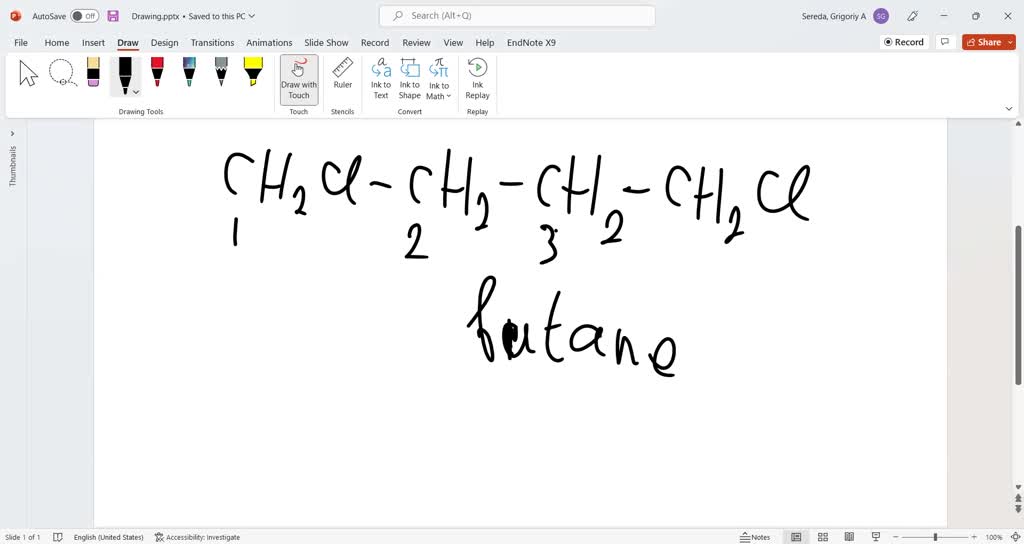
Task: Click the zoom out minus button
Action: [895, 537]
